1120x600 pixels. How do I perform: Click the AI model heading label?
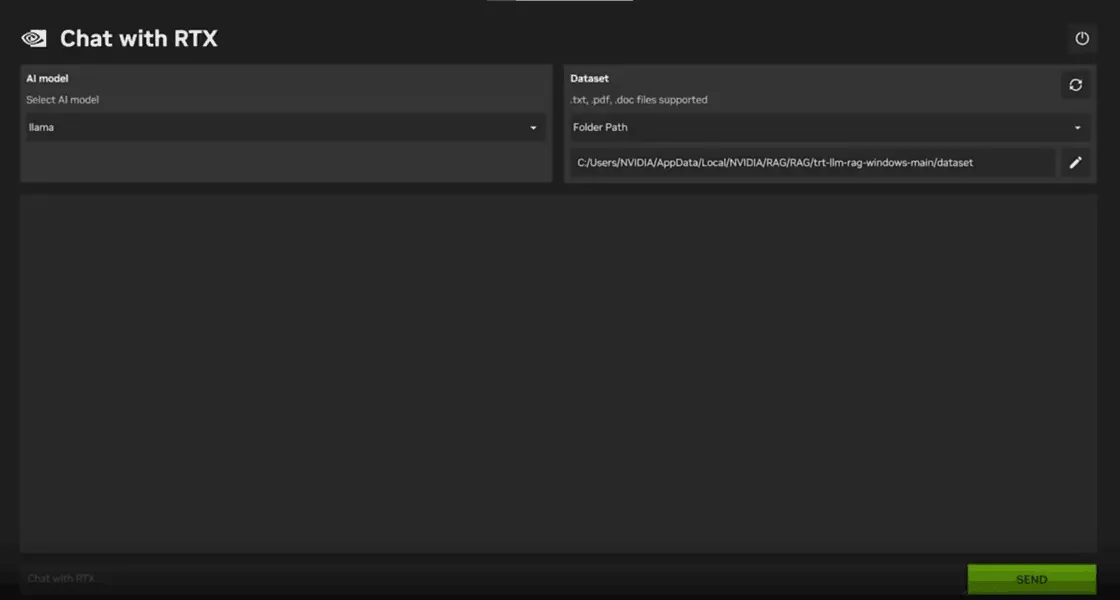coord(47,78)
